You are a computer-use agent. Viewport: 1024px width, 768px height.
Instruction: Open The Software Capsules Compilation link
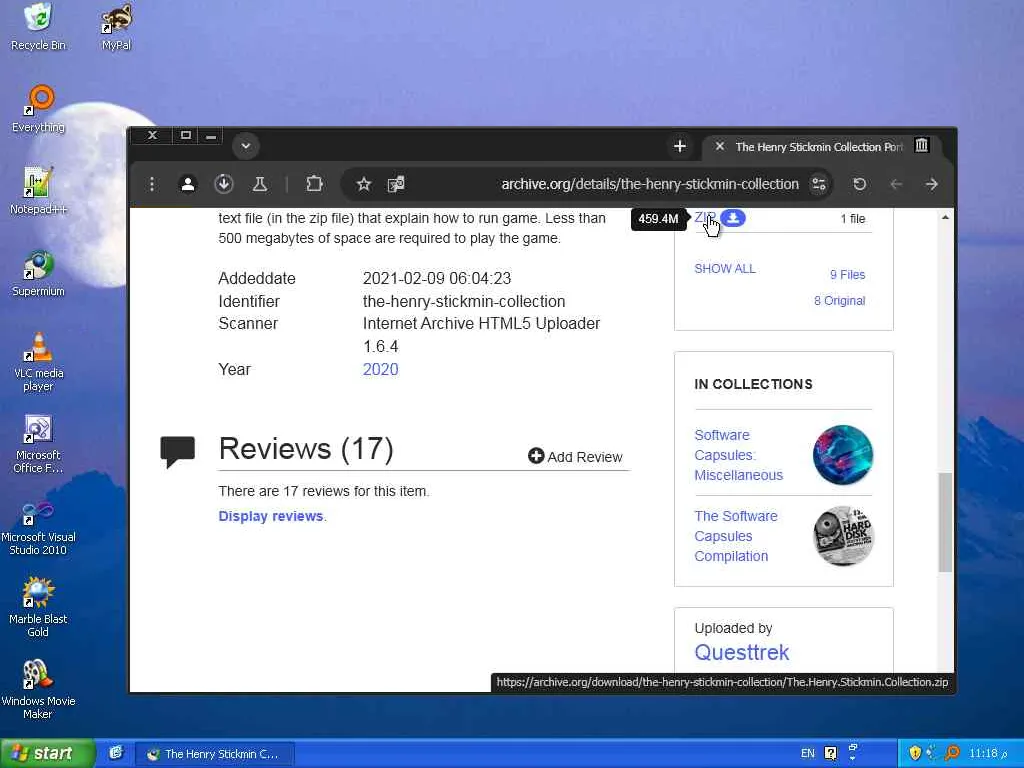(735, 536)
